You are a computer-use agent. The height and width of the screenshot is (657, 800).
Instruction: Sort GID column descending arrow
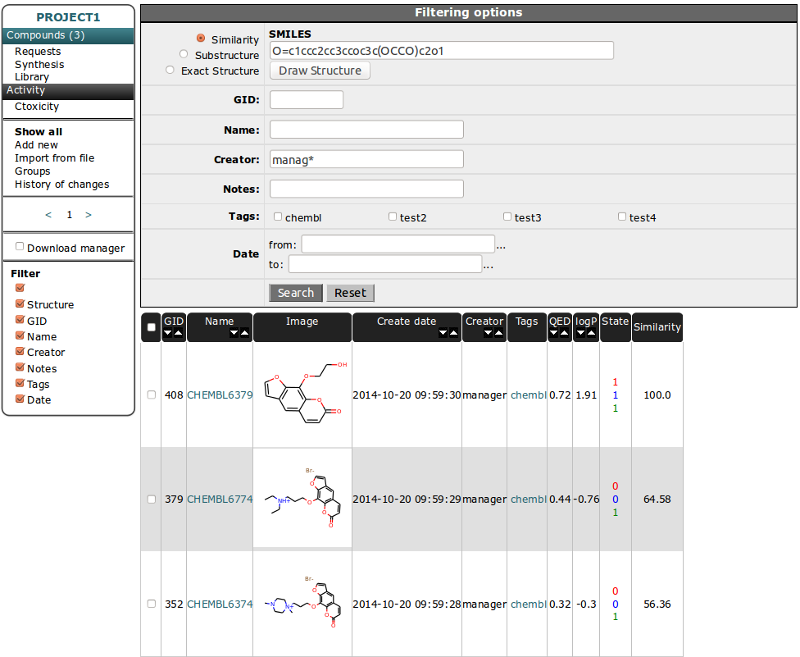tap(168, 333)
